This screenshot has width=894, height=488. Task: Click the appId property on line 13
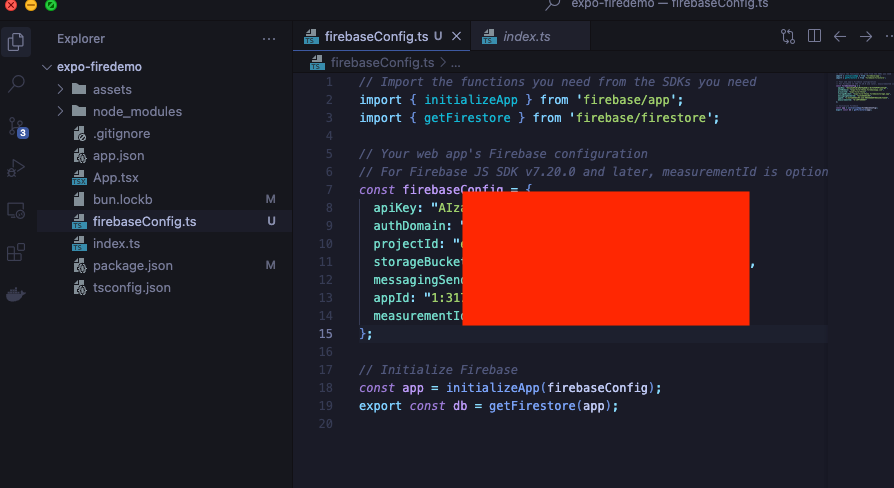tap(391, 298)
